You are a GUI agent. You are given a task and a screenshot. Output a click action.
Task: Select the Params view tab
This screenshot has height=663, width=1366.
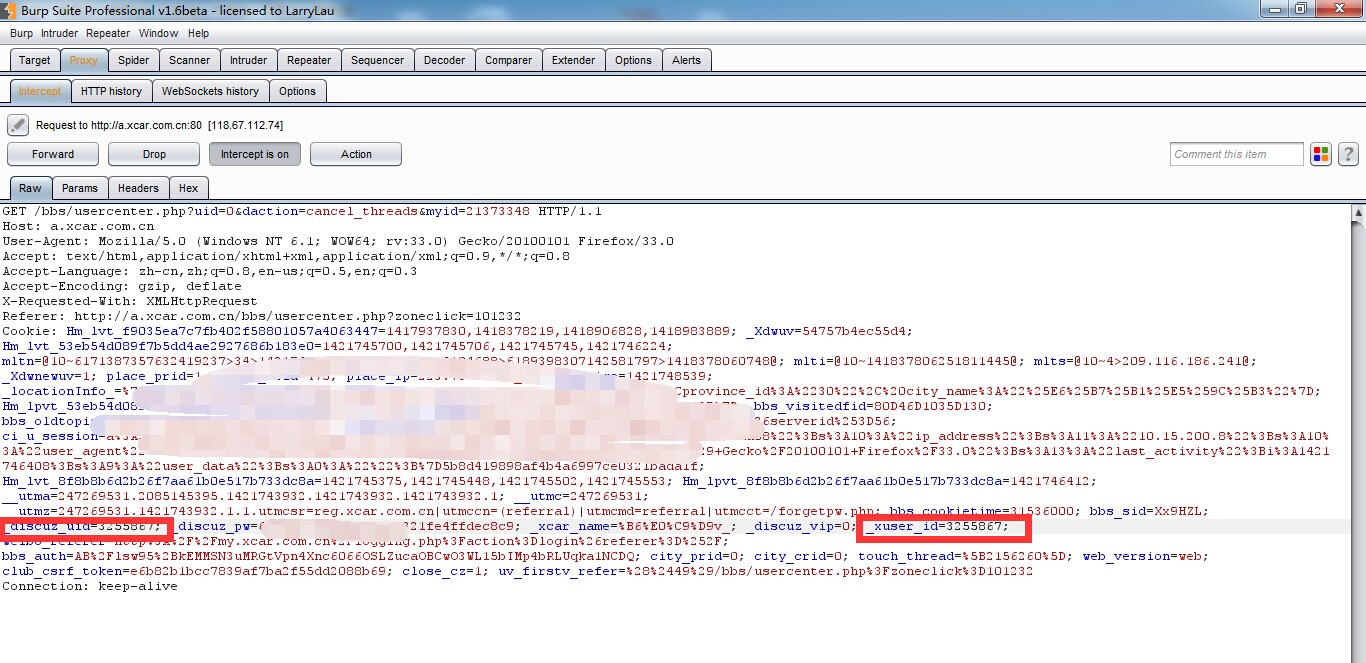point(80,188)
